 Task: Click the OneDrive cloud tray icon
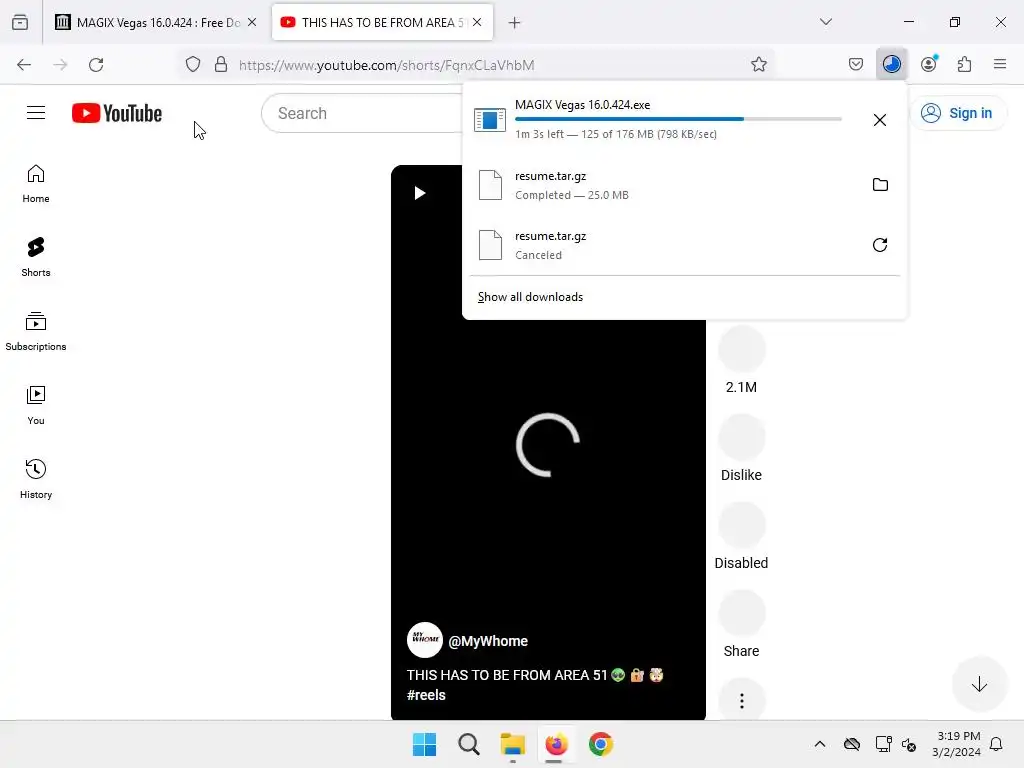point(852,744)
